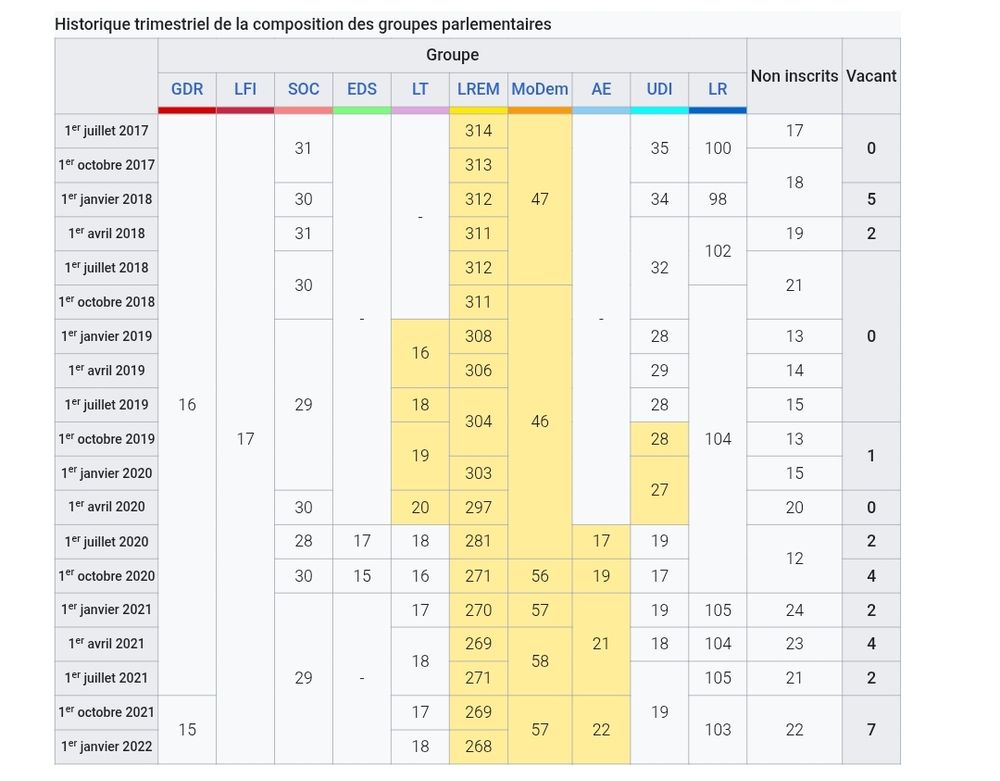Viewport: 1000px width, 781px height.
Task: Select row header 1er avril 2020
Action: [x=107, y=507]
